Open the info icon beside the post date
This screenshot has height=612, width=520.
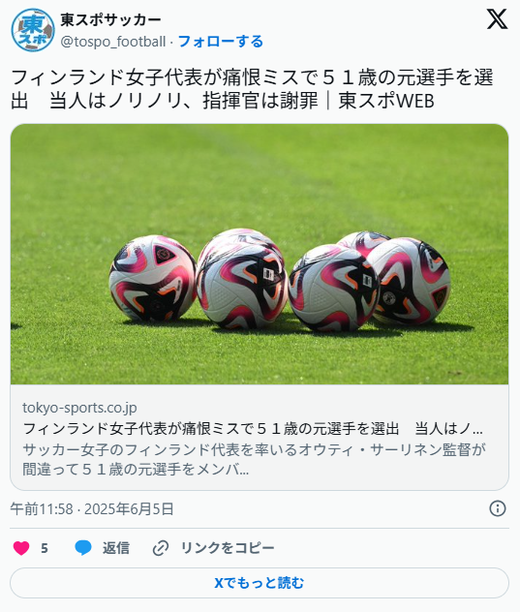point(497,509)
